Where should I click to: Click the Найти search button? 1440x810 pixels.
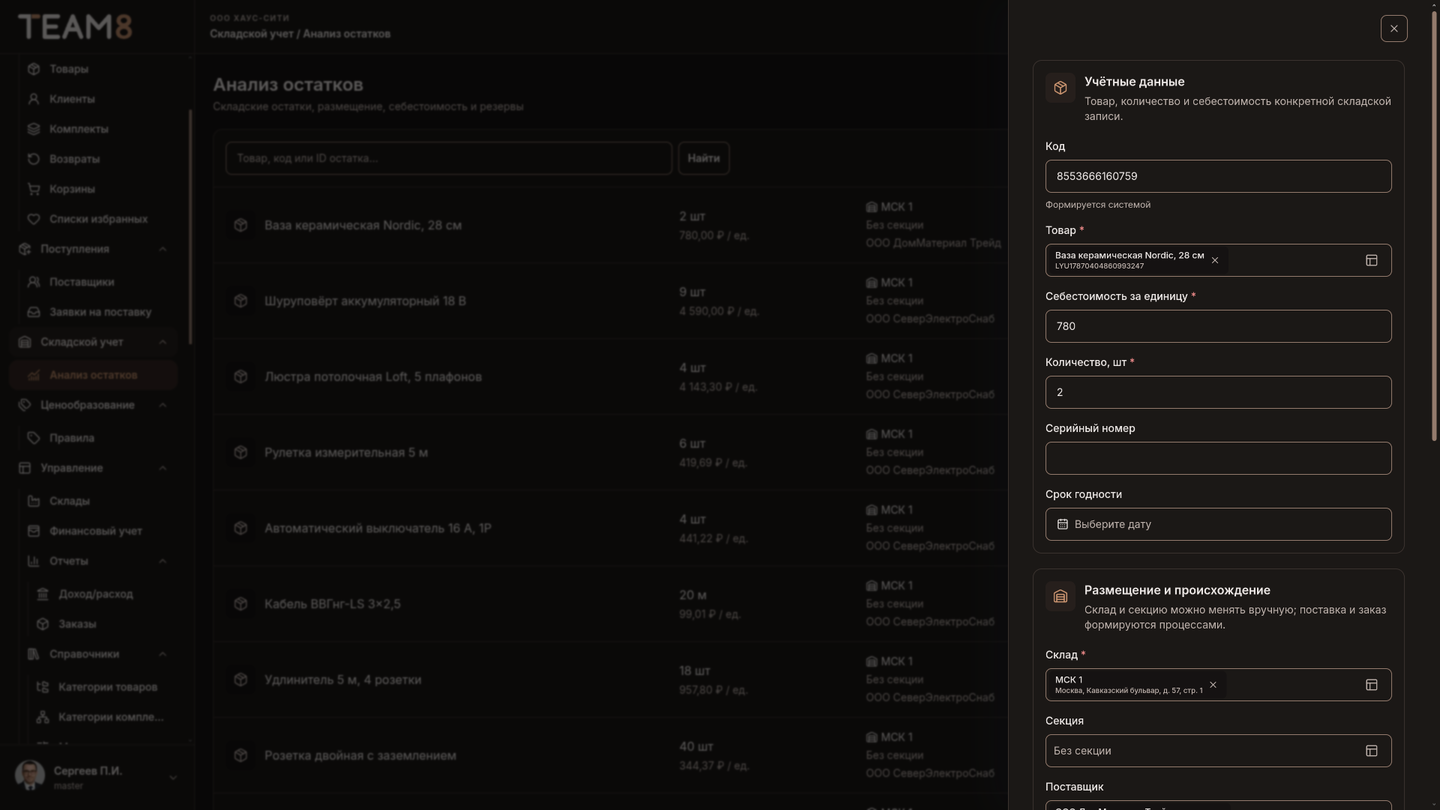pyautogui.click(x=704, y=158)
